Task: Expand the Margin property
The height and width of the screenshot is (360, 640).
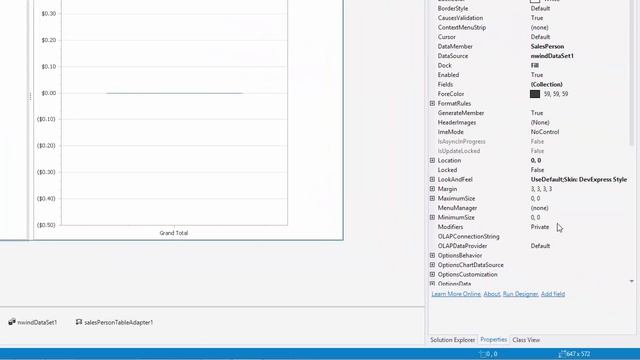Action: pyautogui.click(x=432, y=189)
